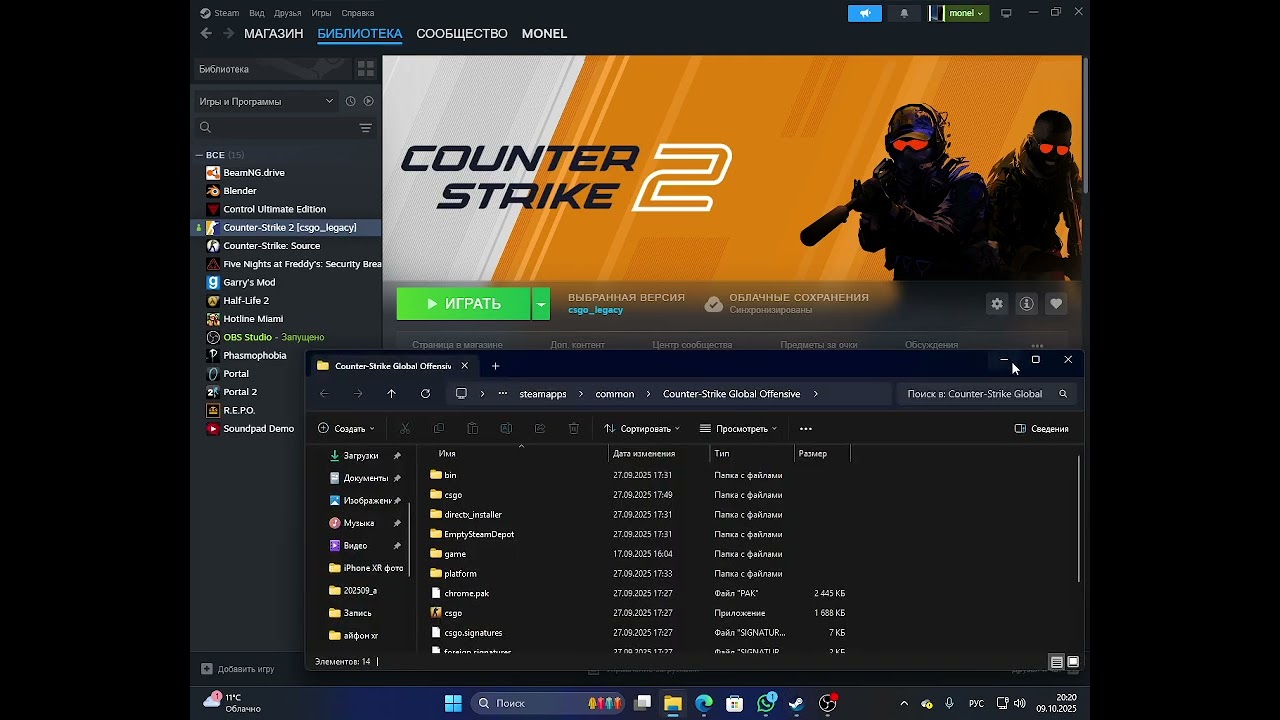Screen dimensions: 1280x720
Task: Click common in the address breadcrumb
Action: (615, 394)
